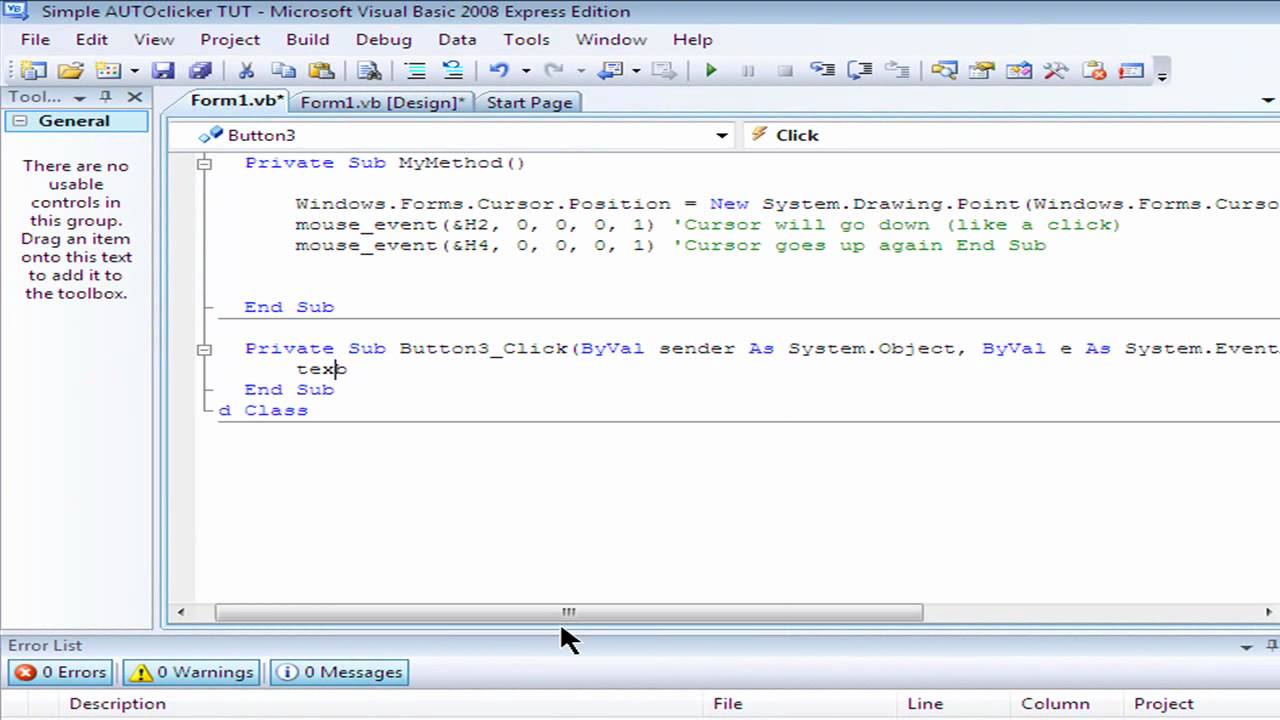The height and width of the screenshot is (720, 1280).
Task: Collapse the MyMethod sub outline box
Action: point(204,163)
